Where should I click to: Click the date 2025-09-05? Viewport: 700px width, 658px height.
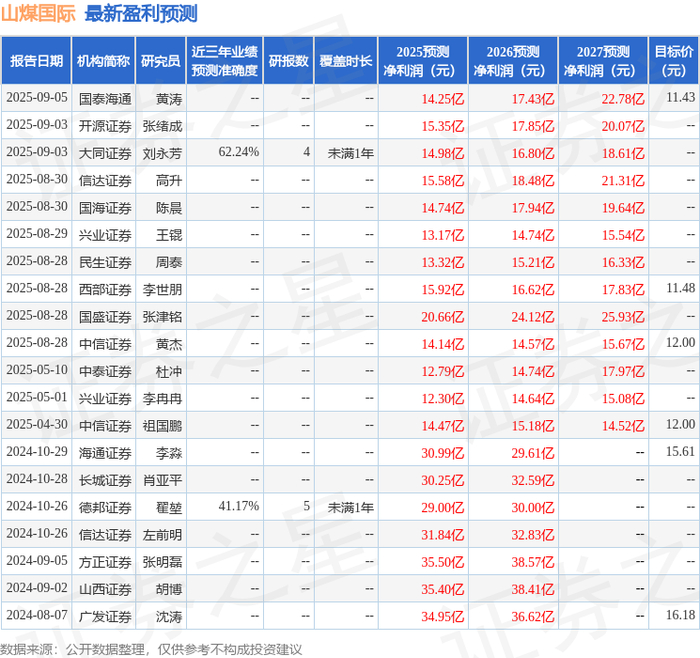(x=37, y=97)
